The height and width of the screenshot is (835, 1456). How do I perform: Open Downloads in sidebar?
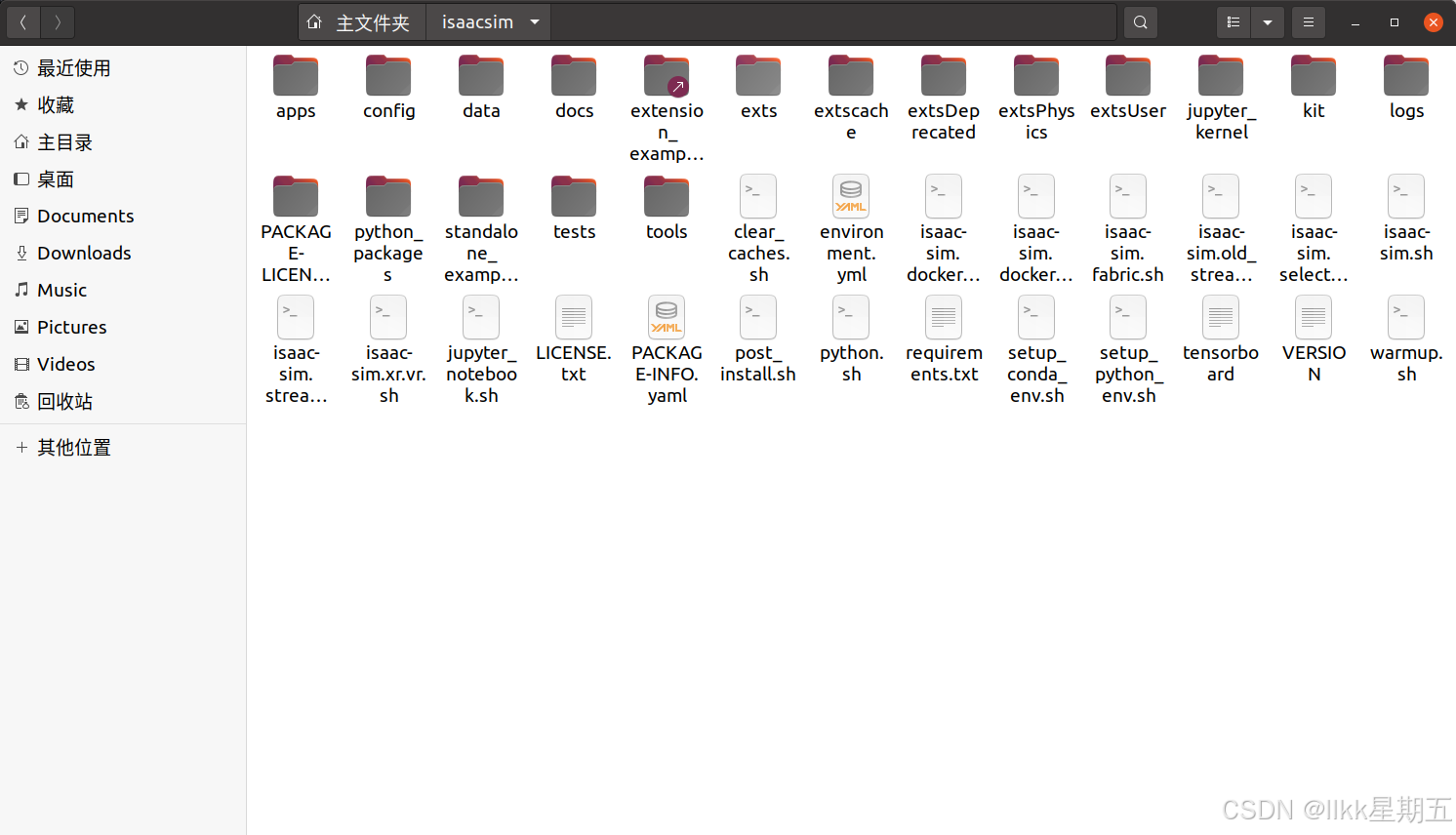point(123,254)
